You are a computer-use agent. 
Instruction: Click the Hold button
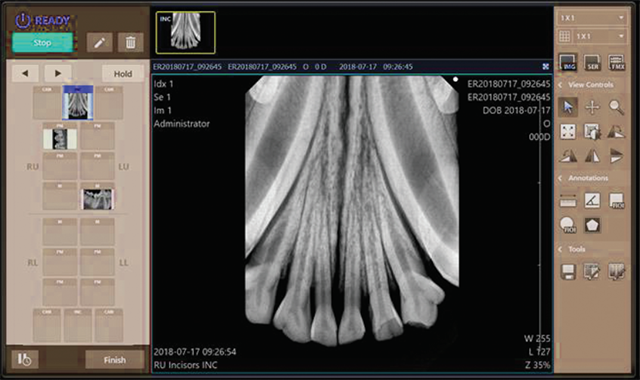(123, 74)
